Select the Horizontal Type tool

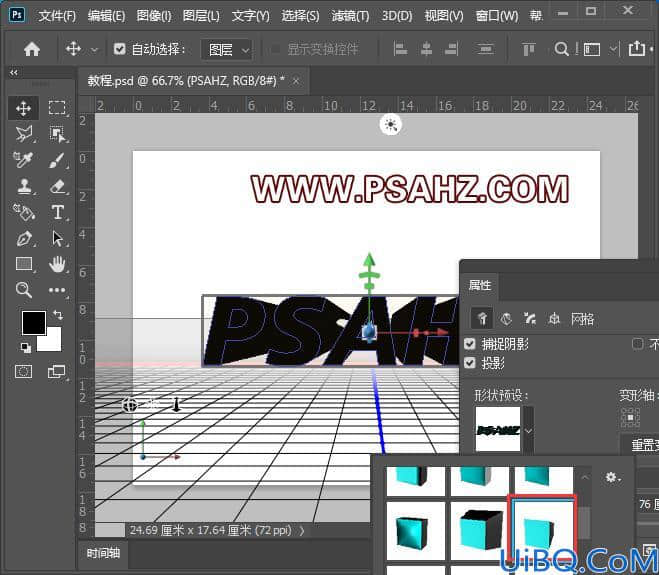57,212
